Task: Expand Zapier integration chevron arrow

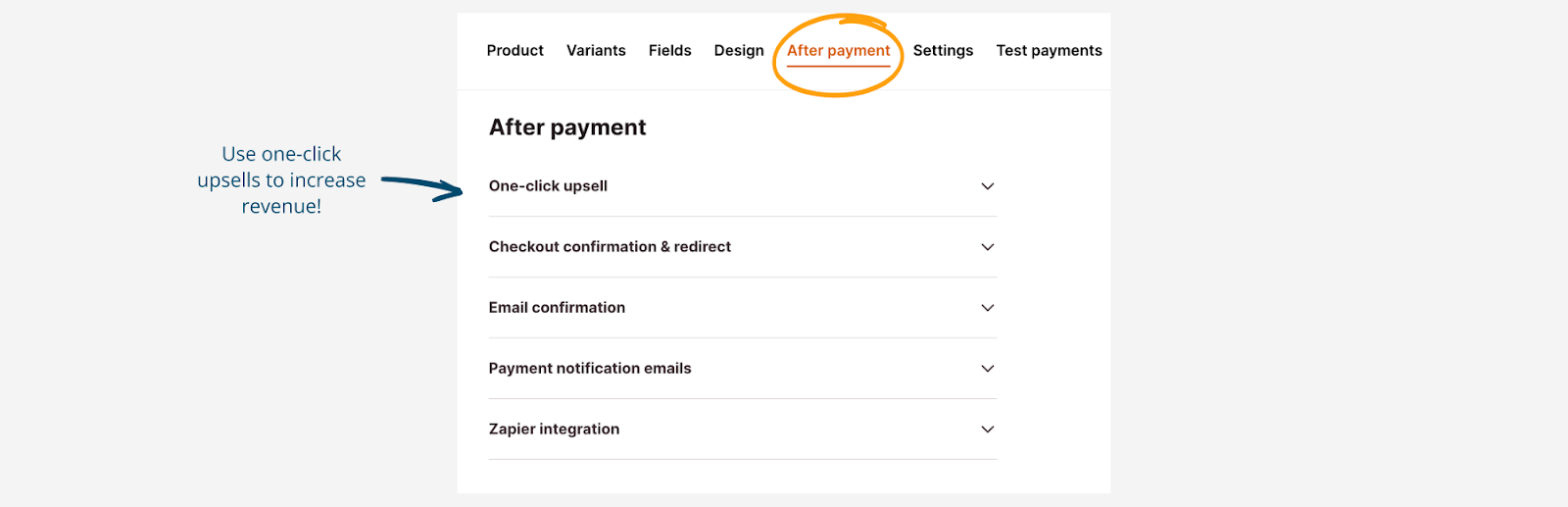Action: pyautogui.click(x=988, y=430)
